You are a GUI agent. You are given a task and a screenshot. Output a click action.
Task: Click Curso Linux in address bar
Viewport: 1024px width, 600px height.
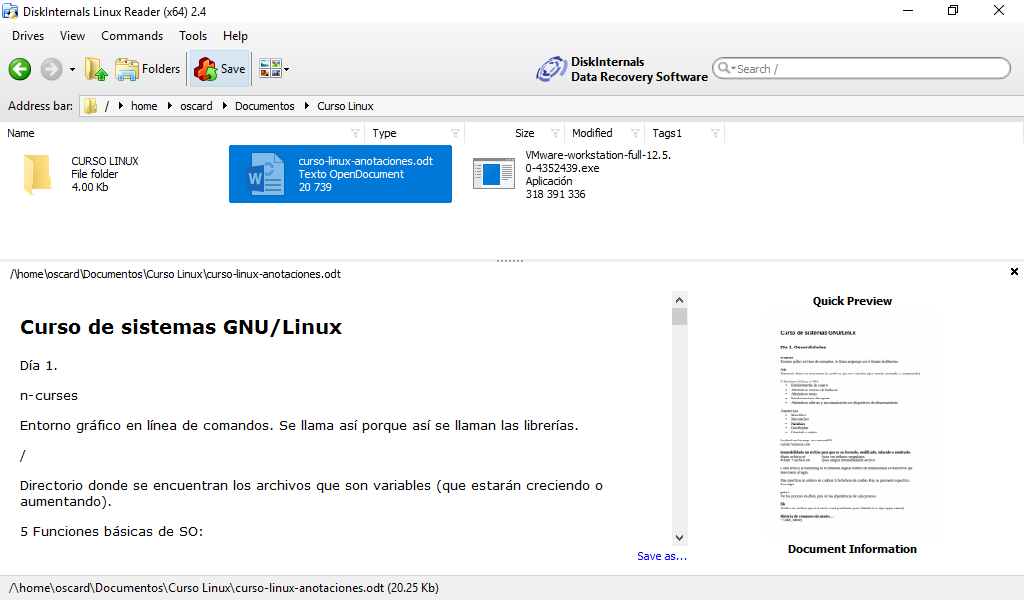click(x=345, y=106)
